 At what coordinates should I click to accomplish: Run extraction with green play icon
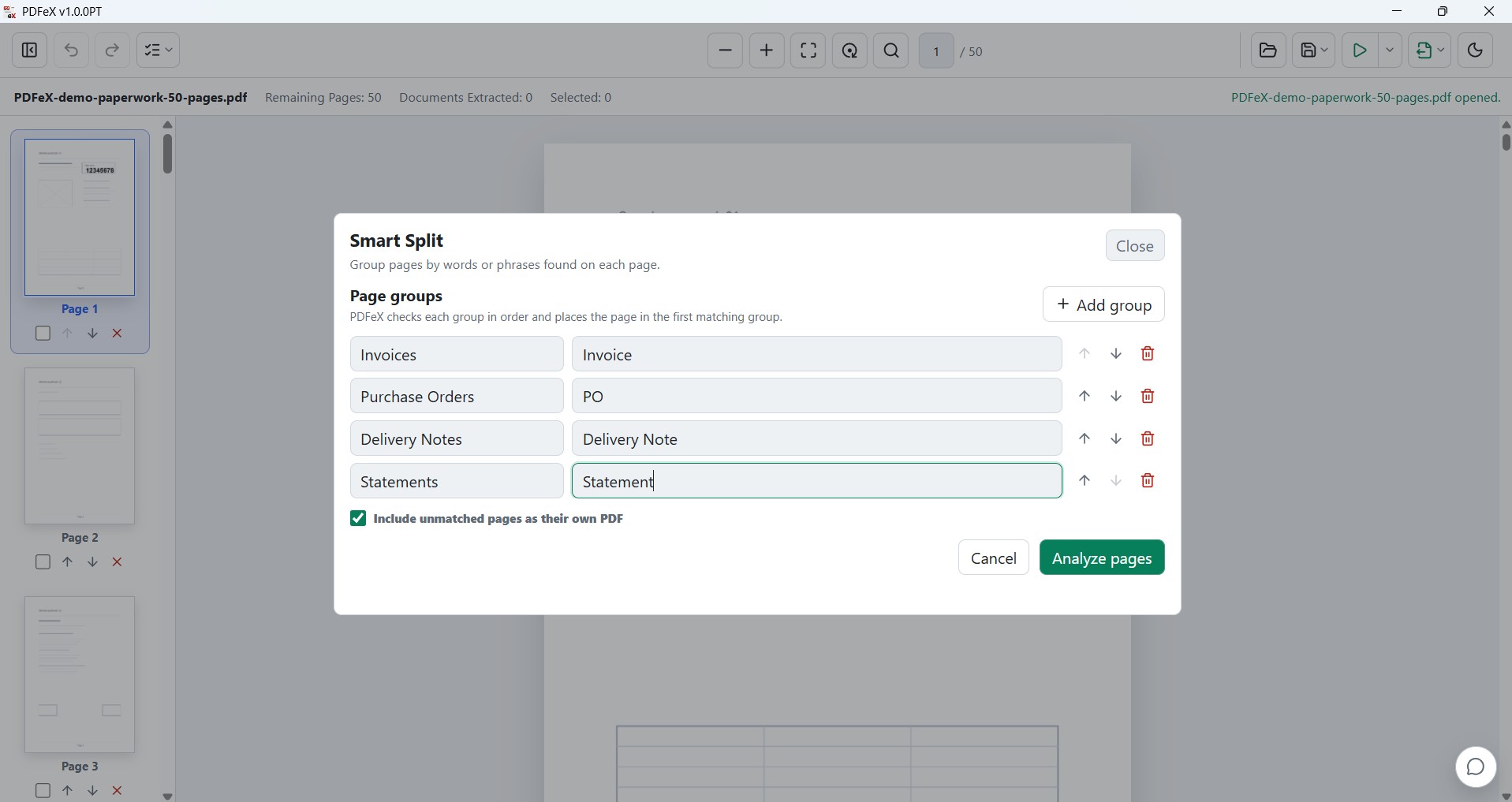coord(1360,50)
